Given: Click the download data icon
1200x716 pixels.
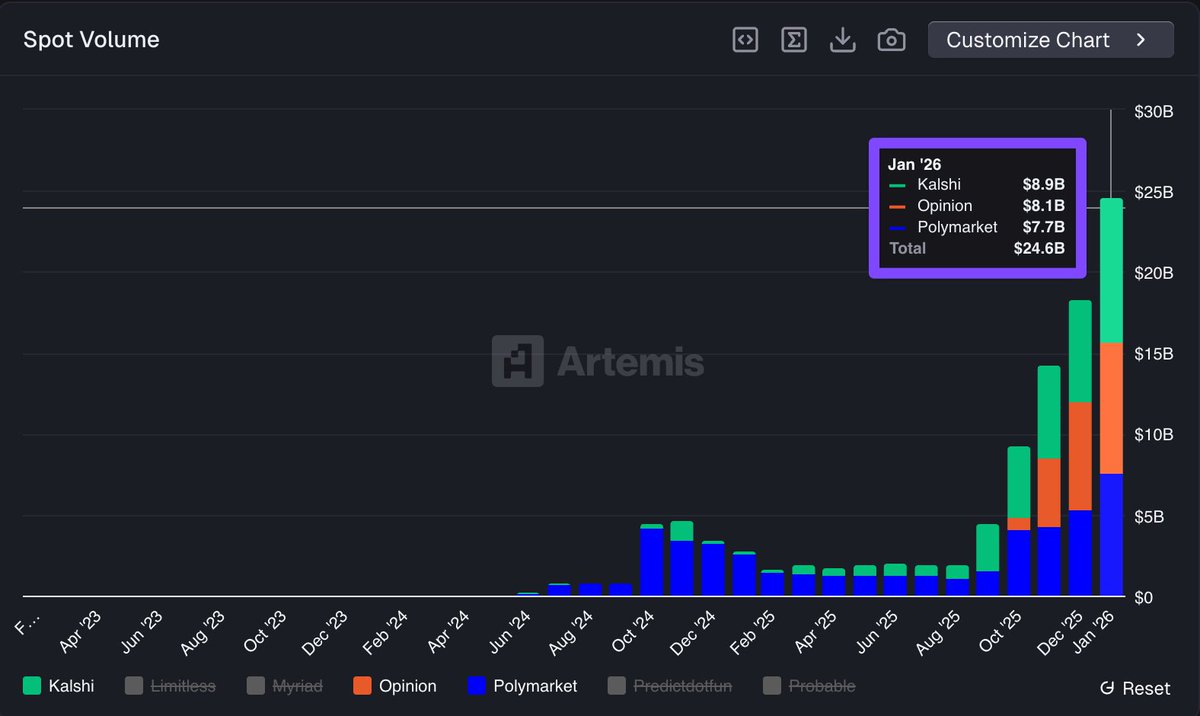Looking at the screenshot, I should pos(842,40).
